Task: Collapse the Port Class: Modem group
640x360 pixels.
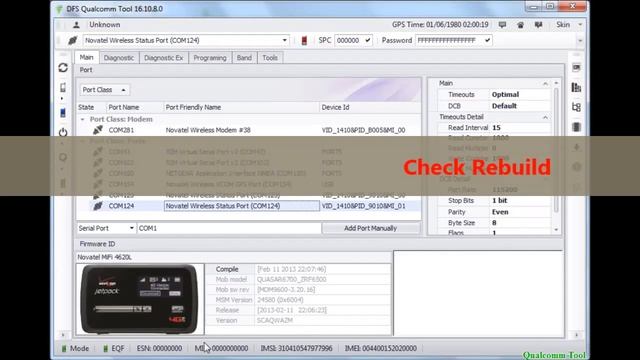Action: pyautogui.click(x=82, y=120)
